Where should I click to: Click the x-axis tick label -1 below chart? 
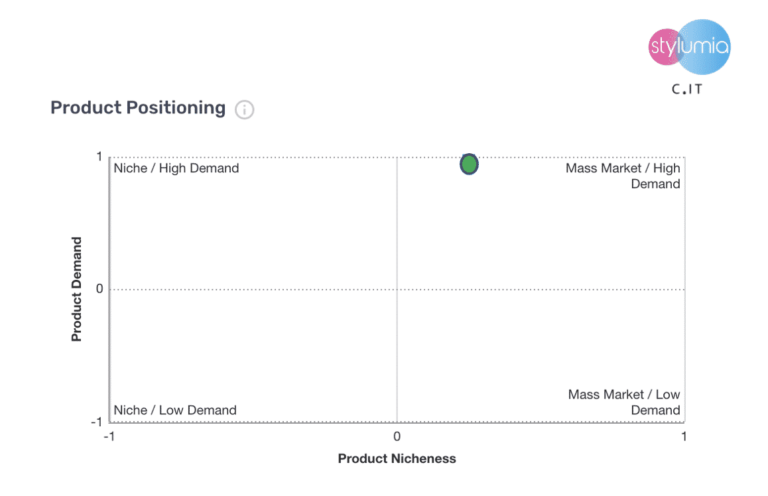109,437
